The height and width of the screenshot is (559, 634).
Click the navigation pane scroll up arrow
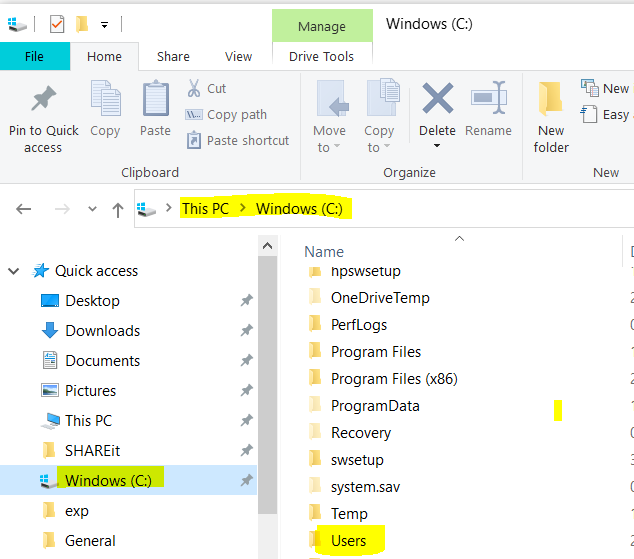point(267,246)
